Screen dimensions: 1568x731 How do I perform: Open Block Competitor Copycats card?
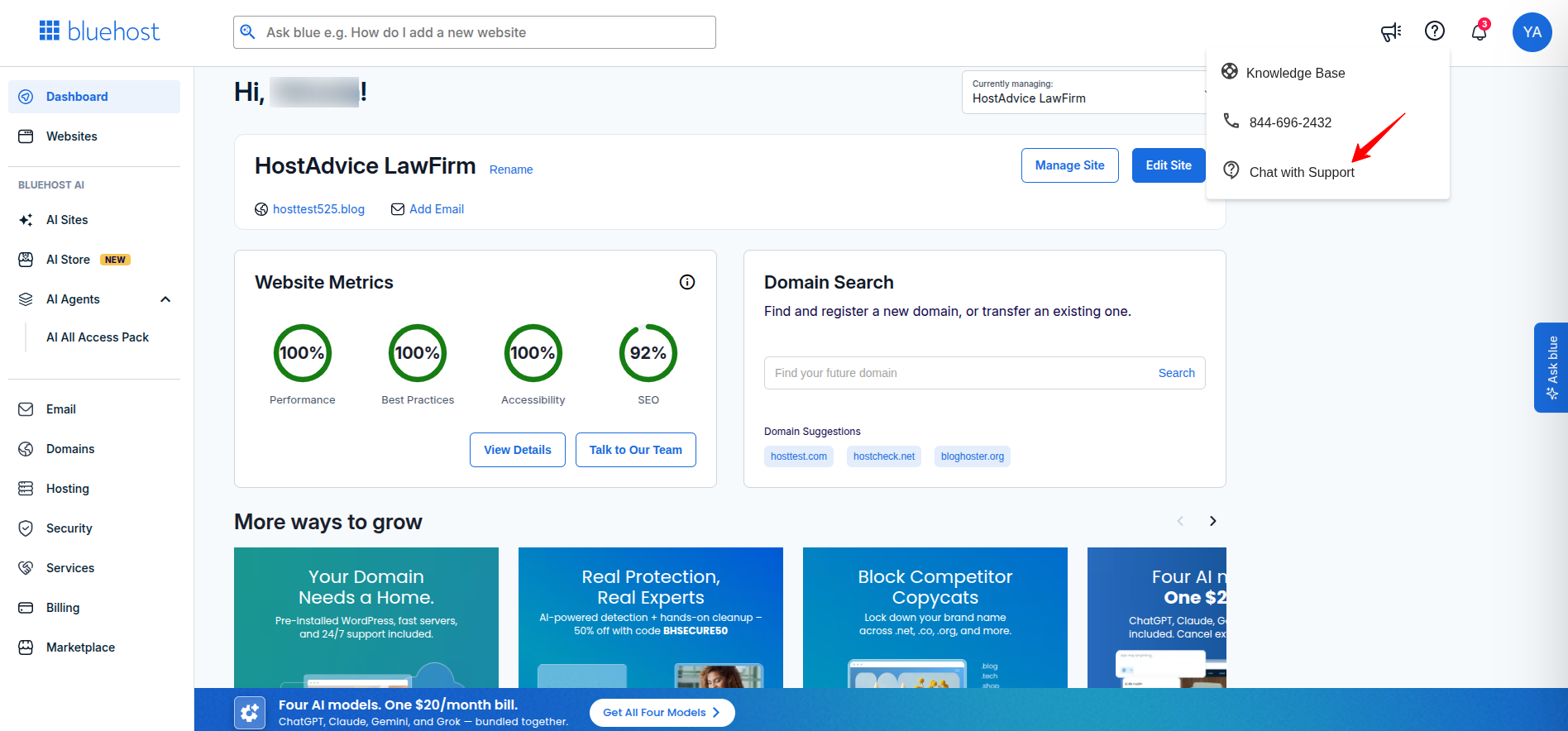click(x=935, y=618)
